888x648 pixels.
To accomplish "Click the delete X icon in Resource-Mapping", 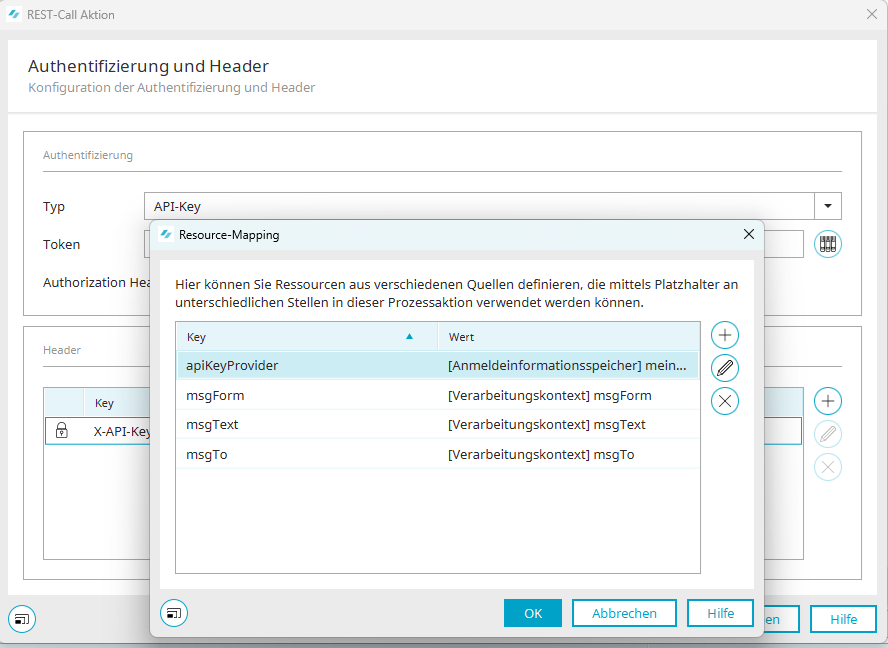I will point(725,401).
